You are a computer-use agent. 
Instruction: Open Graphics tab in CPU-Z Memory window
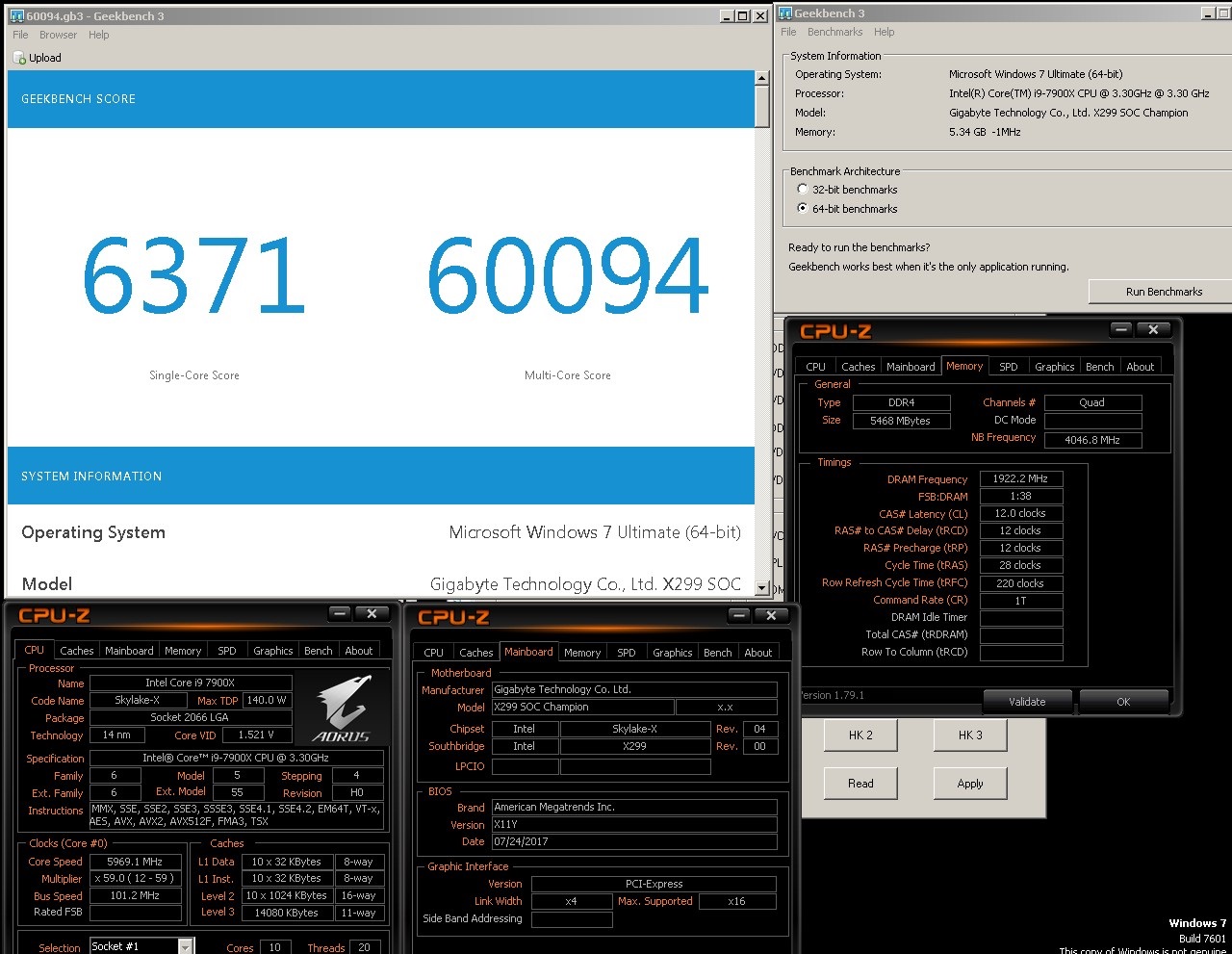1055,367
